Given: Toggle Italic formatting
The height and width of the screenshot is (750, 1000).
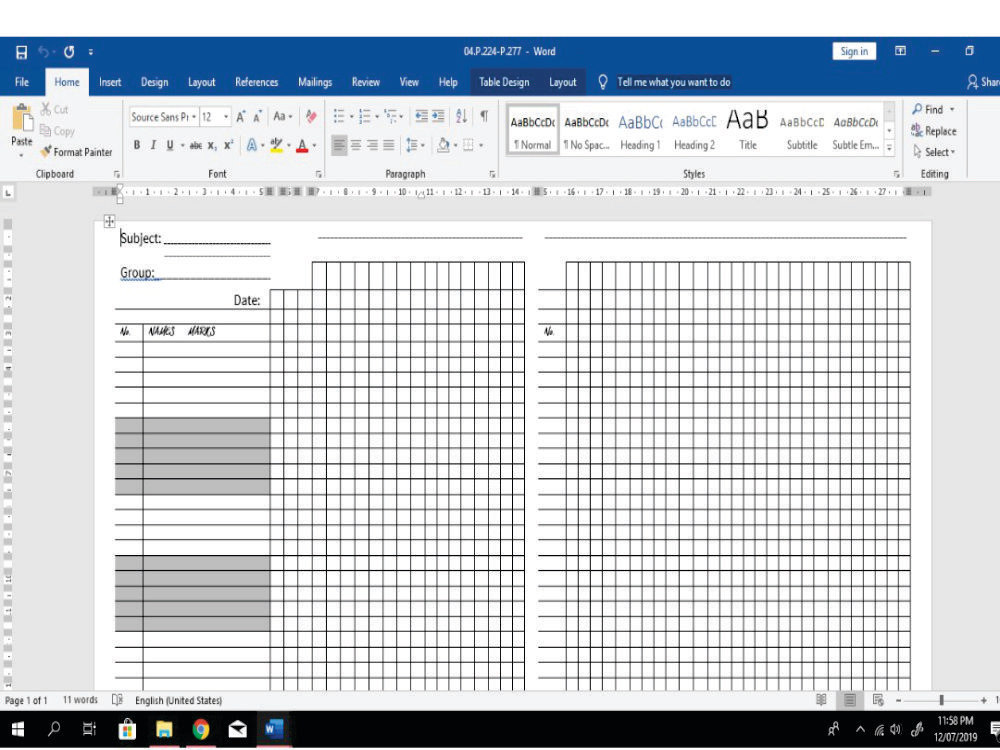Looking at the screenshot, I should pos(153,145).
